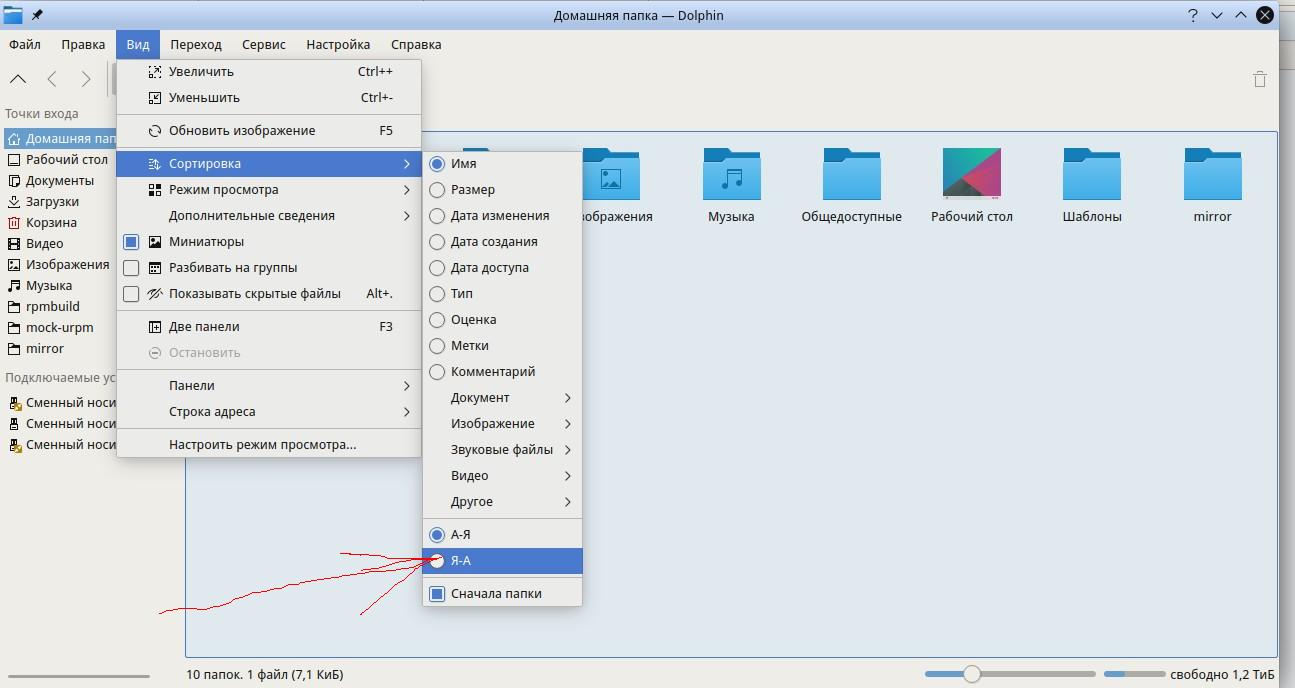This screenshot has width=1295, height=688.
Task: Click the sort icon beside Сортировка
Action: 154,164
